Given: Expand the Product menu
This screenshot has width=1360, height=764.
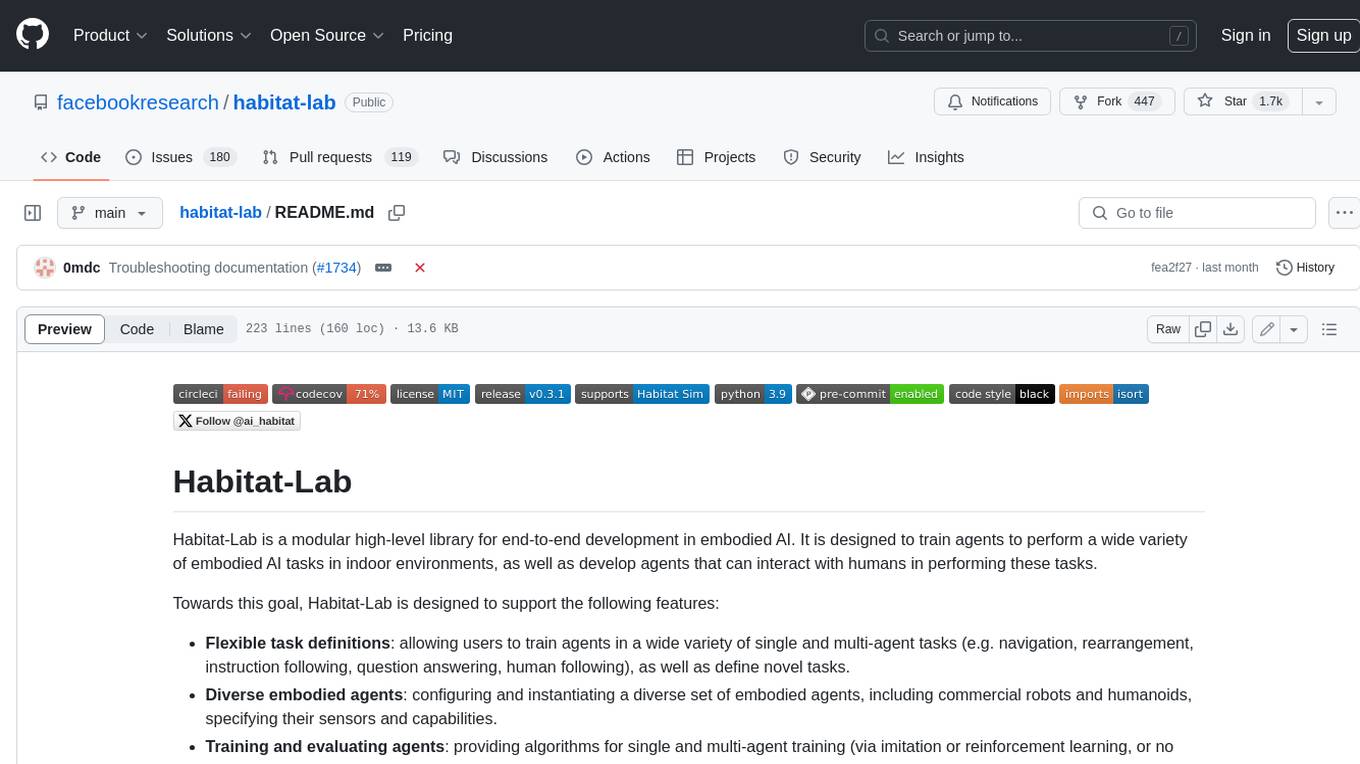Looking at the screenshot, I should (x=110, y=35).
